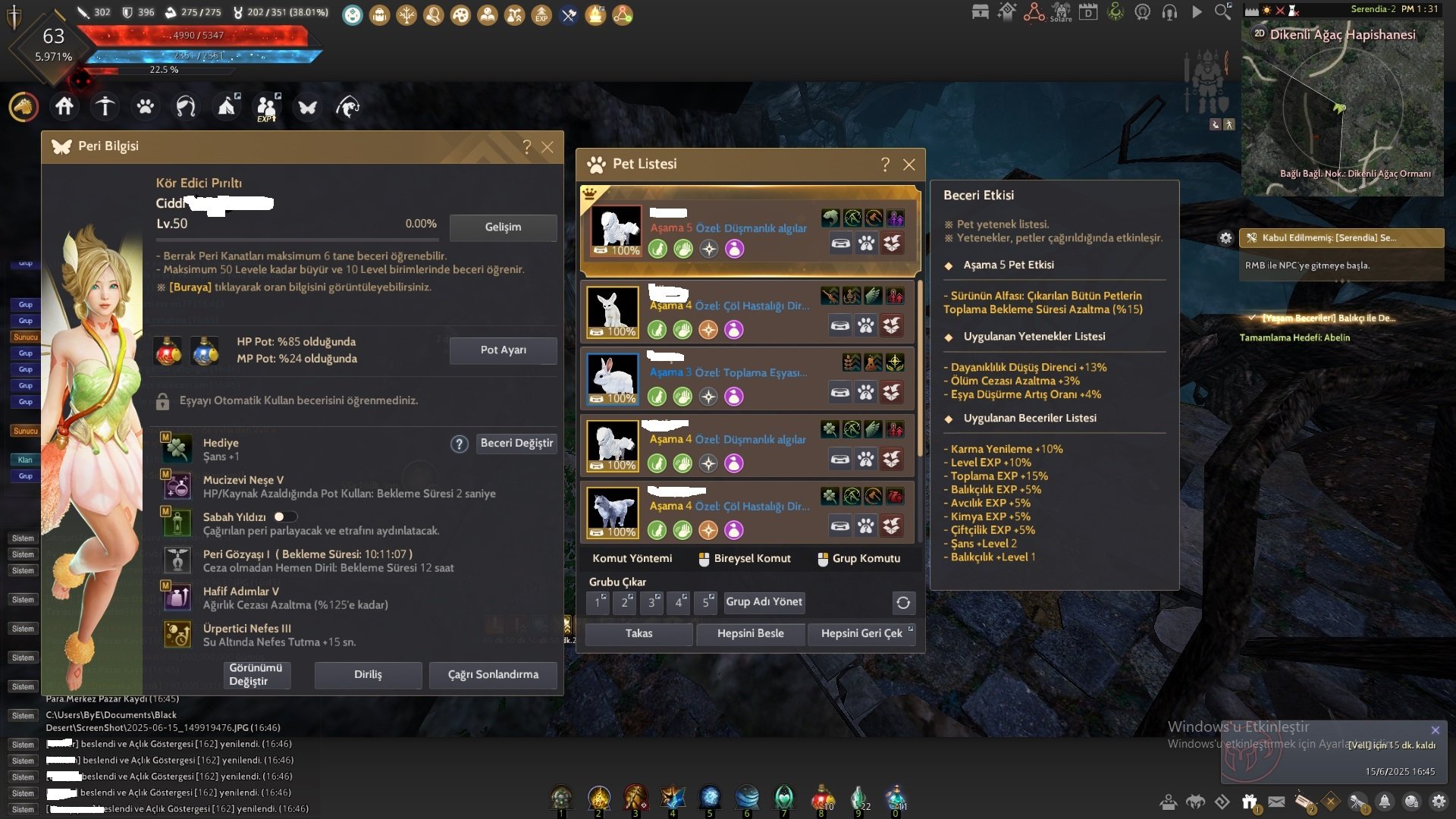This screenshot has width=1456, height=819.
Task: Click the paw icon for the Aşama 5 pet
Action: tap(866, 243)
